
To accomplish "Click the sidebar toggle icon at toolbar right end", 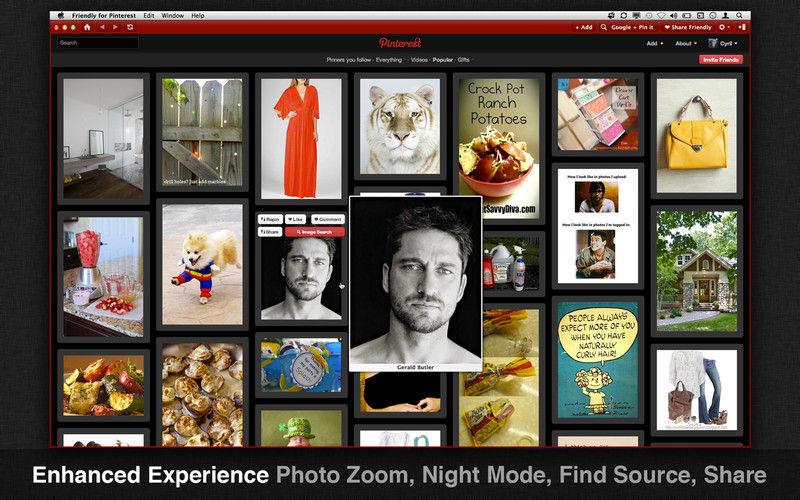I will 742,27.
